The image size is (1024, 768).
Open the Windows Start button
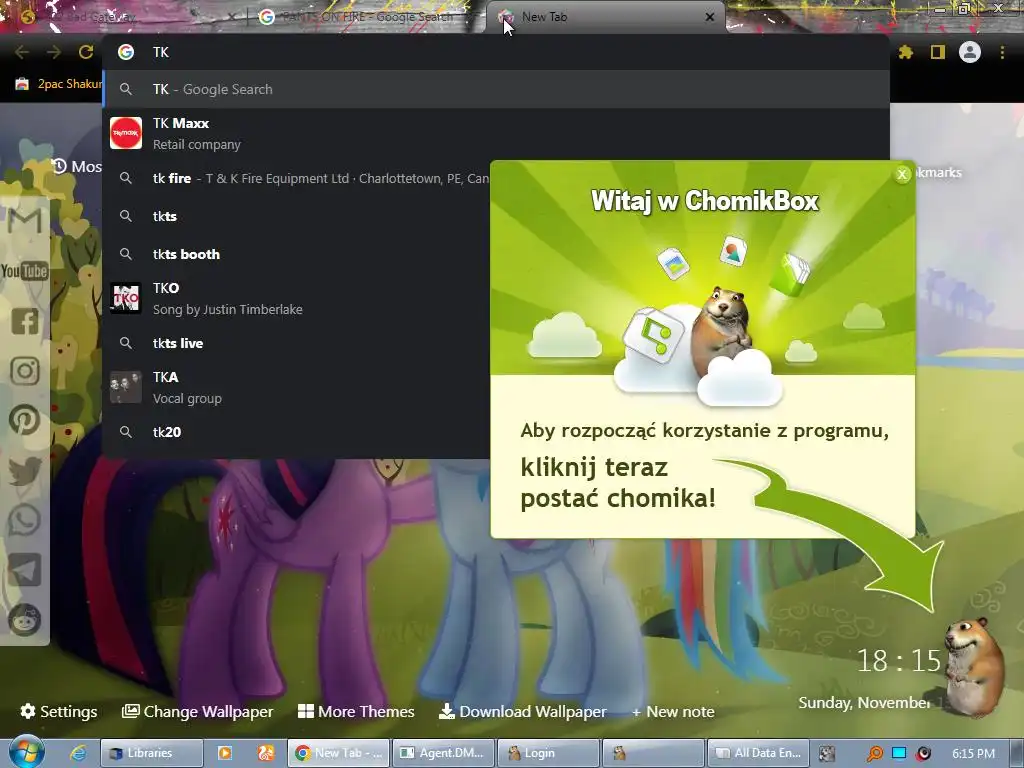[x=27, y=752]
